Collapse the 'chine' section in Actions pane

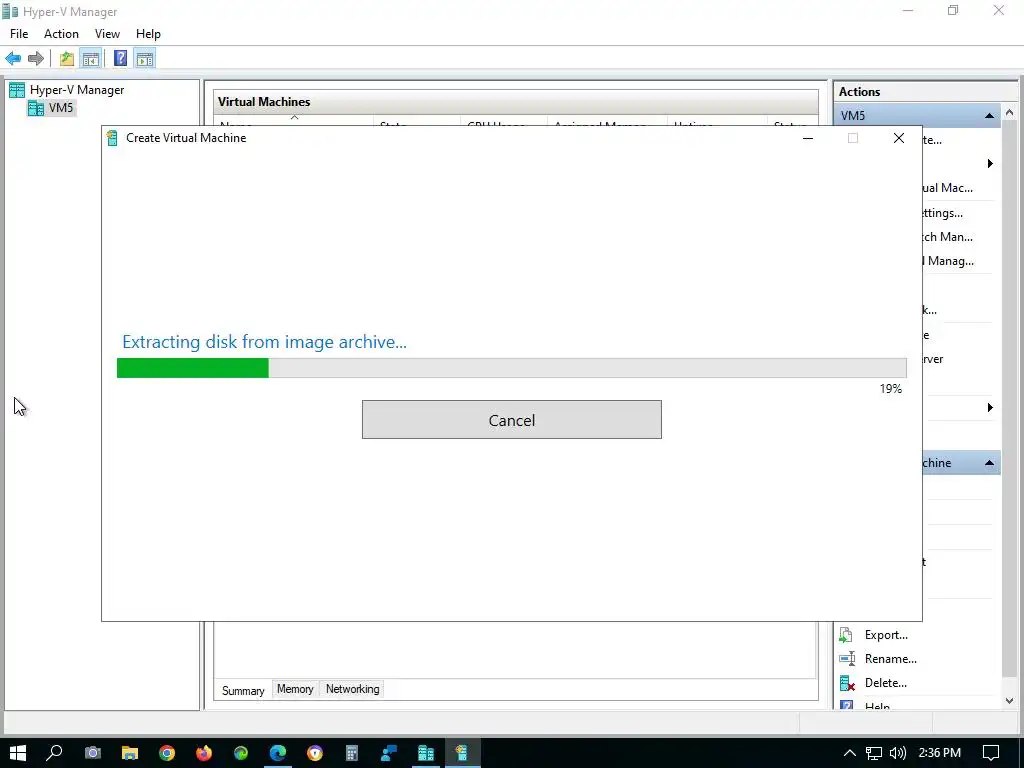[989, 463]
